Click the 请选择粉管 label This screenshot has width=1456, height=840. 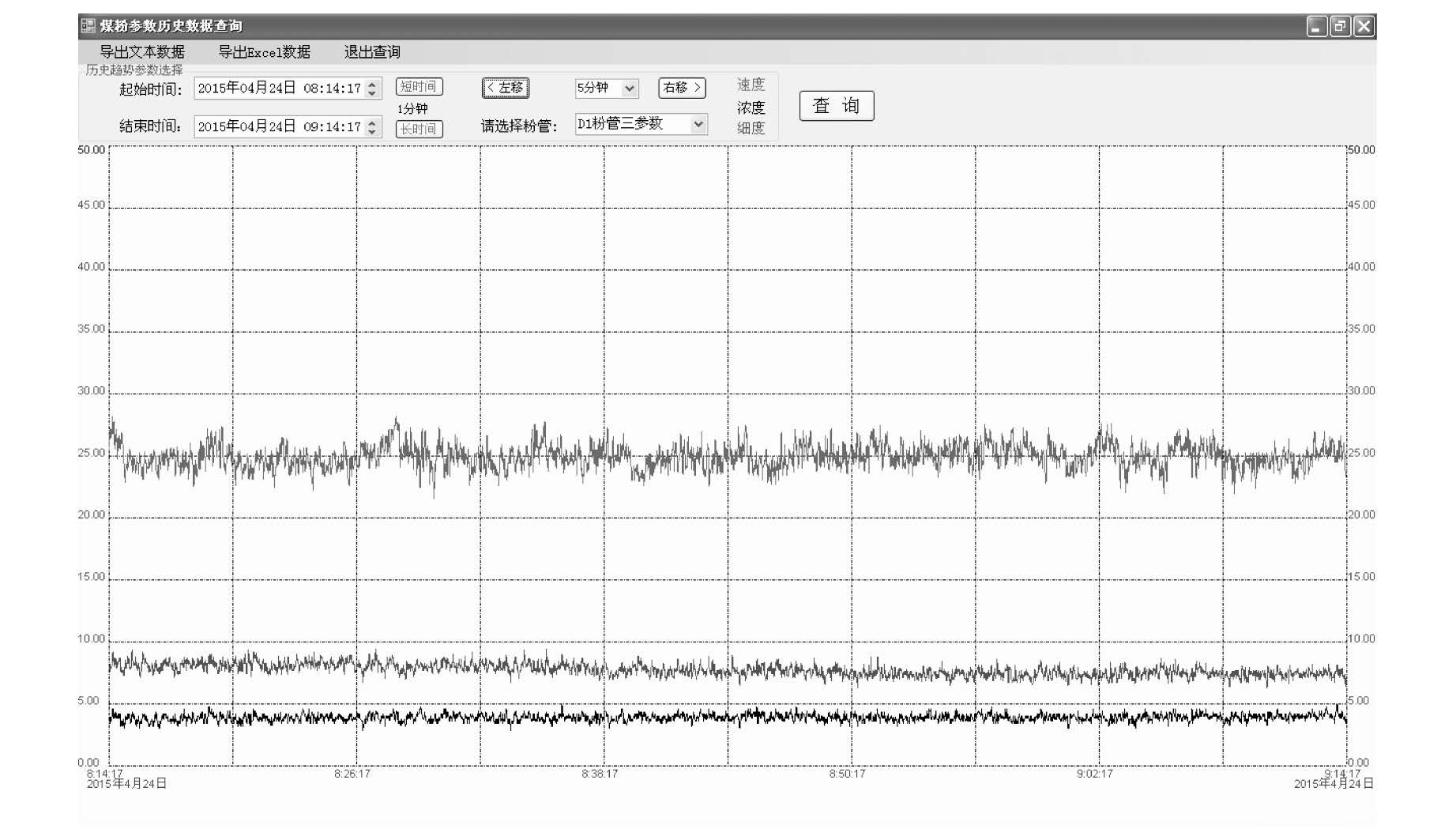tap(519, 126)
